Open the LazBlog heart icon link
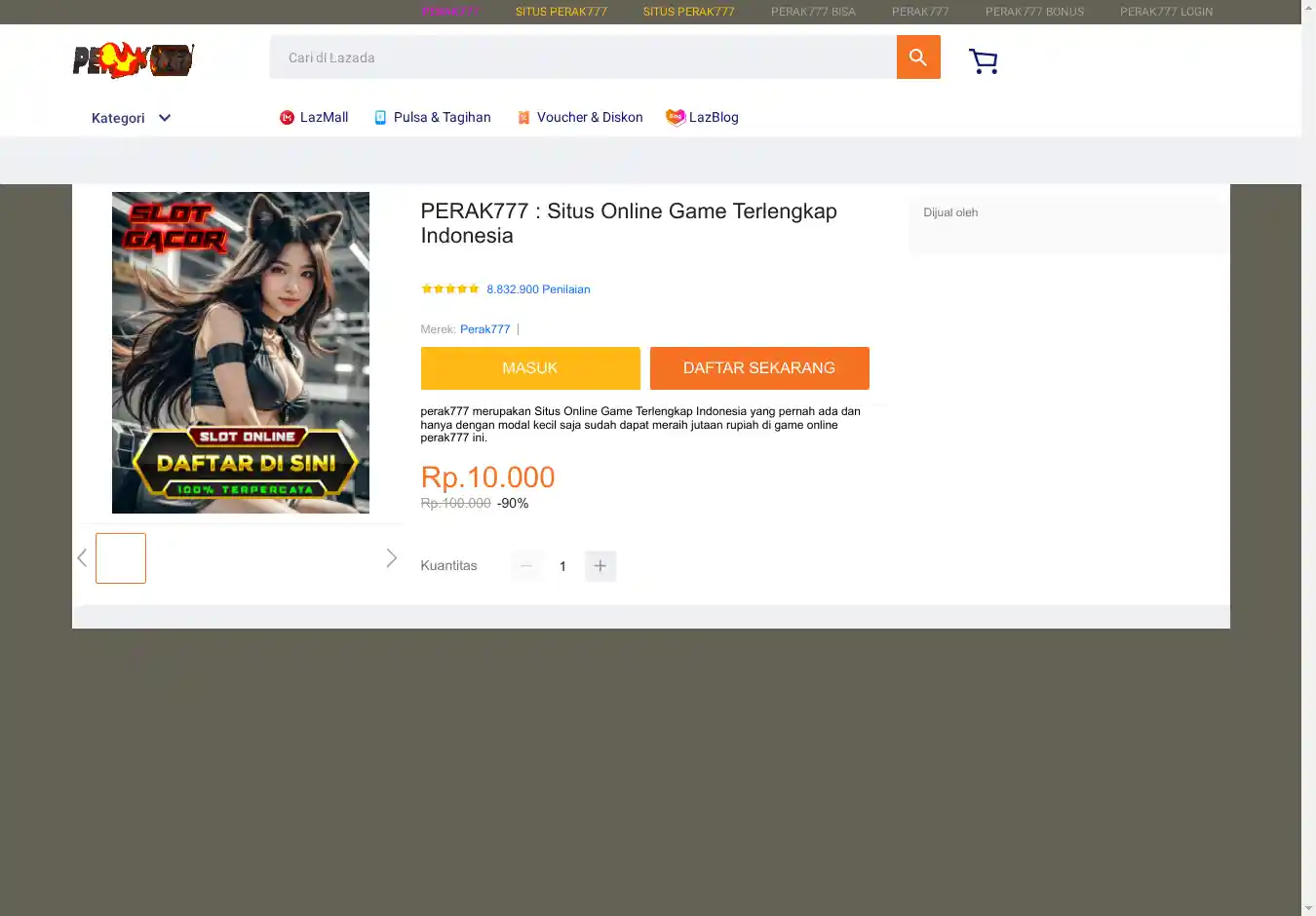This screenshot has width=1316, height=916. (675, 118)
